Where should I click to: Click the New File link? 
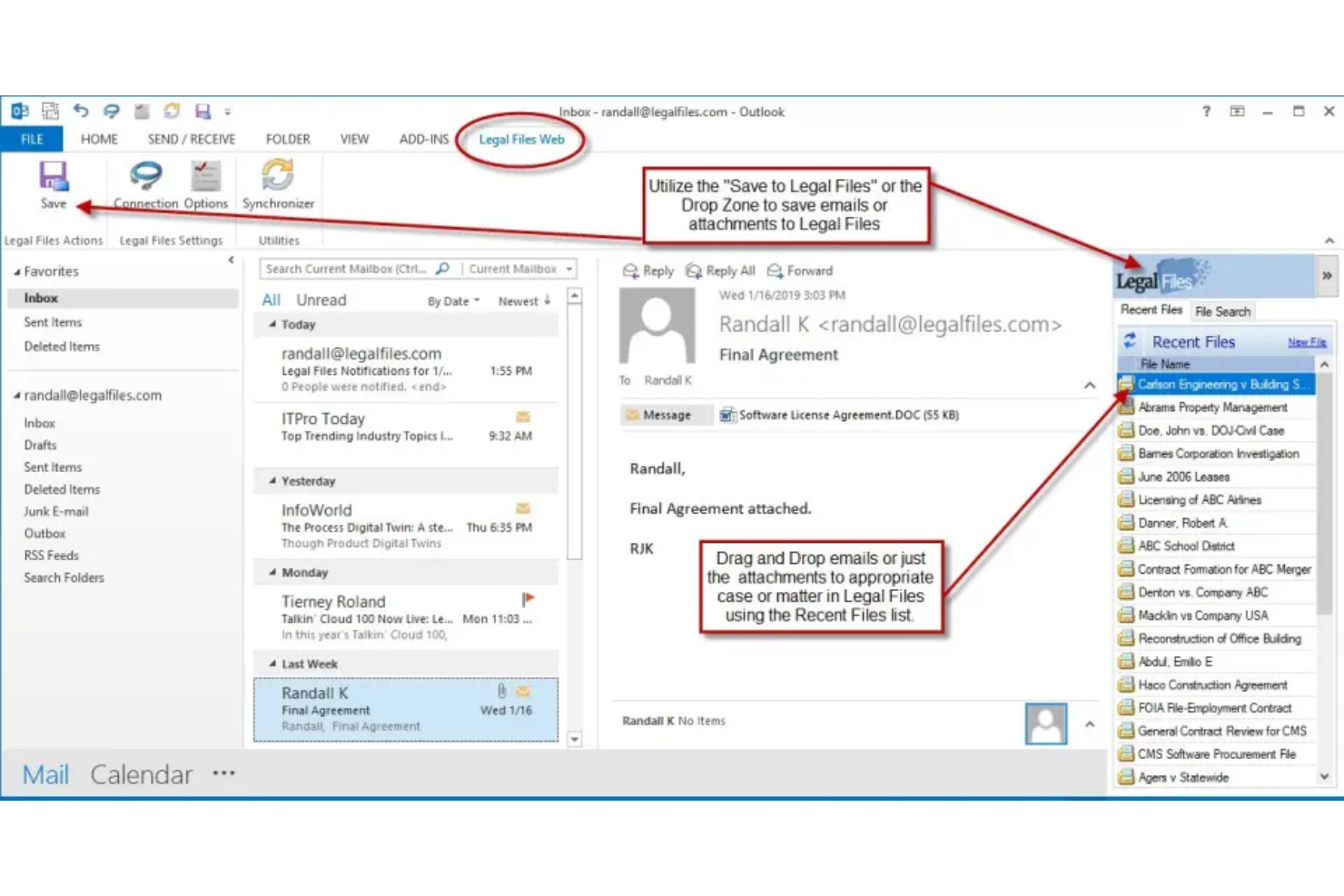click(x=1307, y=342)
